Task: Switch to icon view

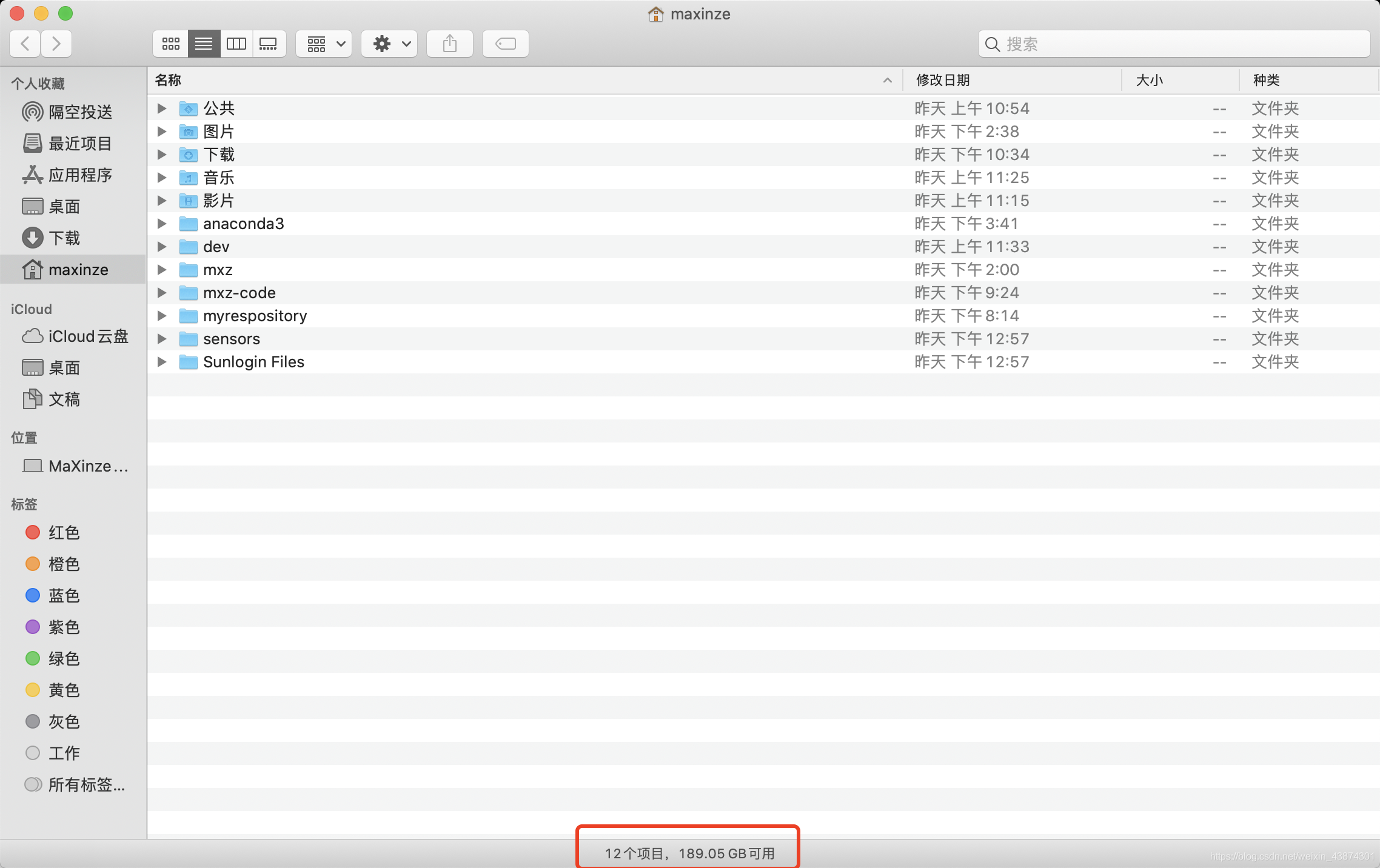Action: click(171, 44)
